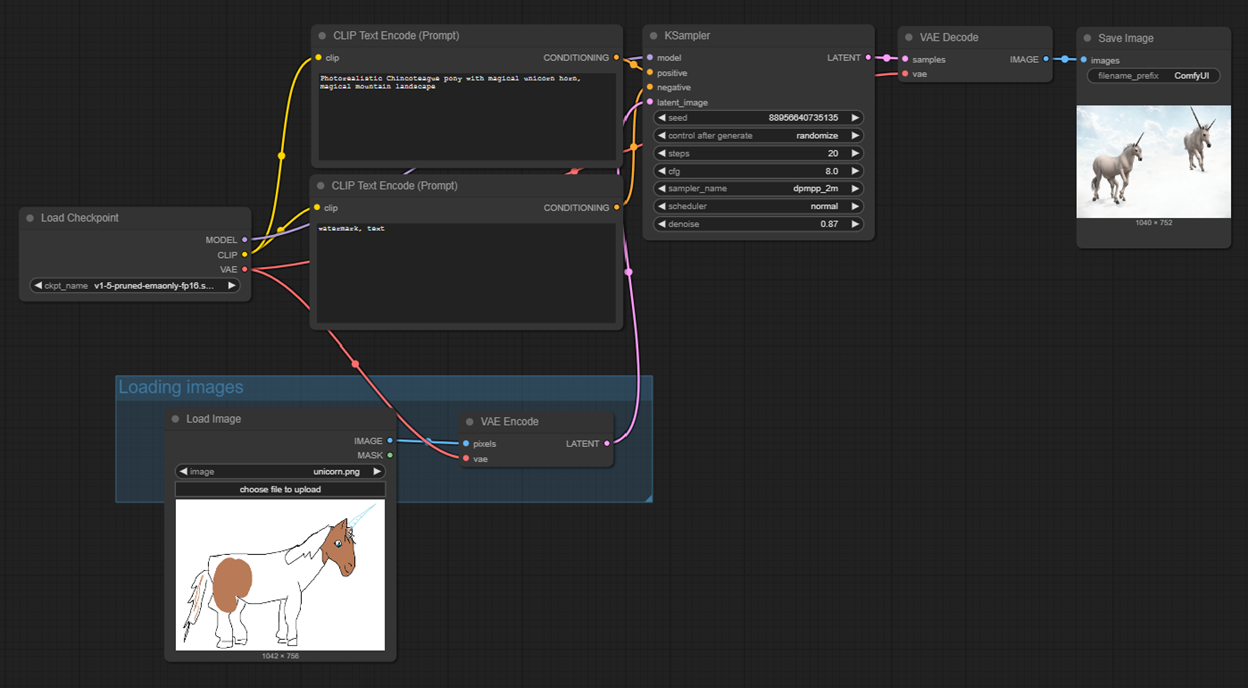The image size is (1248, 688).
Task: Adjust the denoise 0.87 slider field
Action: 759,224
